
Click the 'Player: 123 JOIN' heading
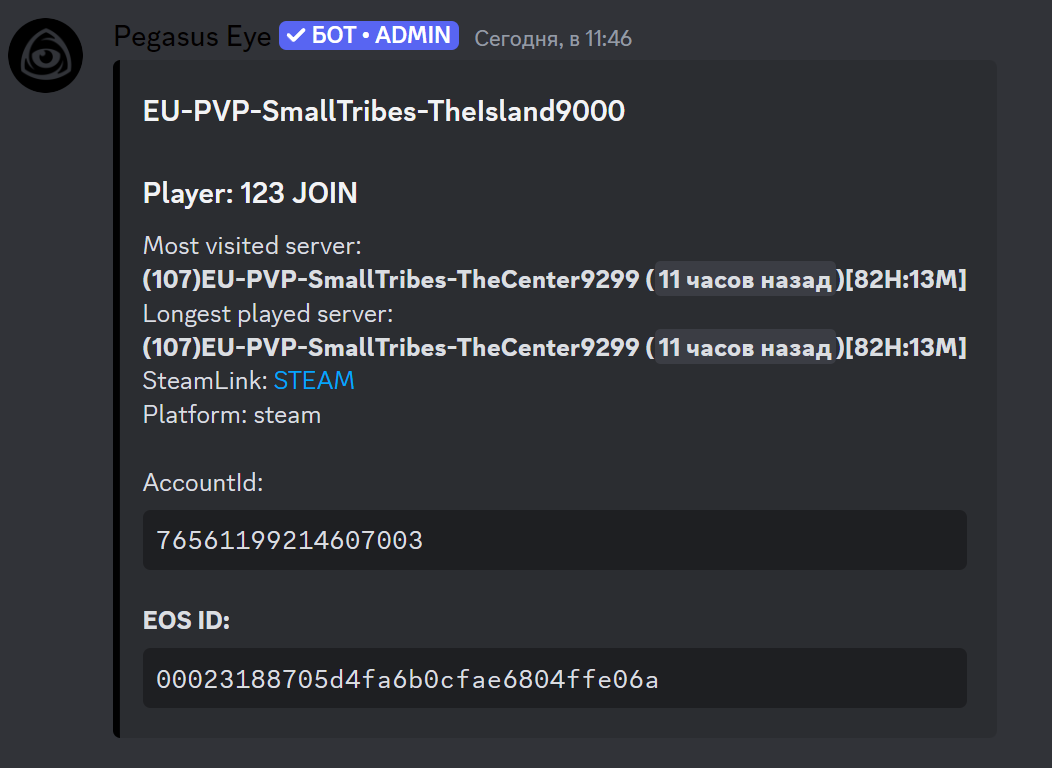tap(249, 192)
